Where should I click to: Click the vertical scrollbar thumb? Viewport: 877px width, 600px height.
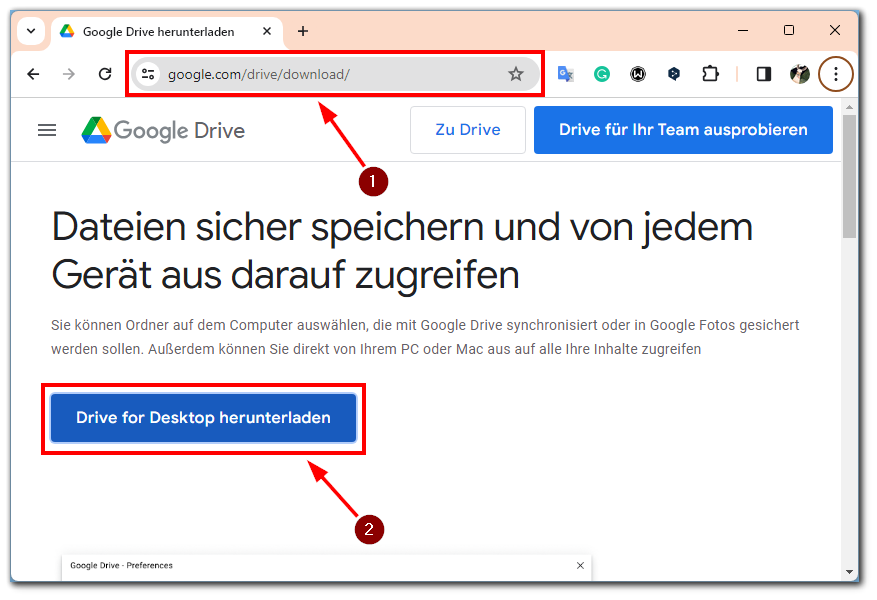(x=849, y=177)
